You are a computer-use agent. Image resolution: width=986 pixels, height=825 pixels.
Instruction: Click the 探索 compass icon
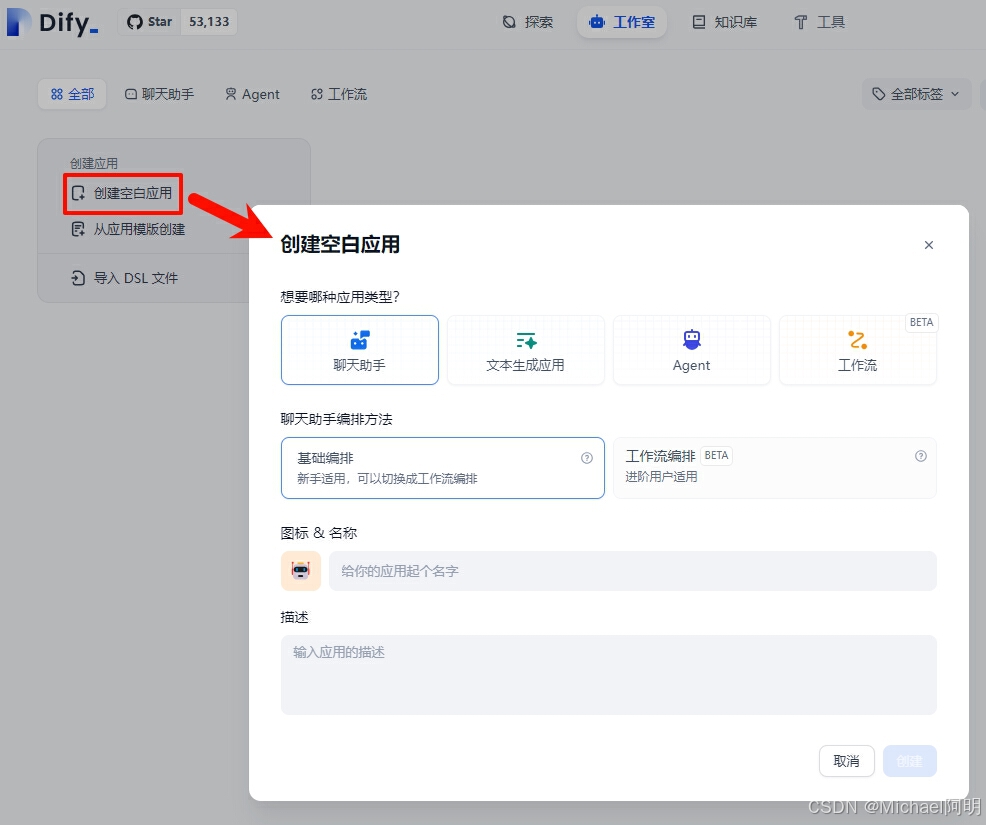pos(509,23)
